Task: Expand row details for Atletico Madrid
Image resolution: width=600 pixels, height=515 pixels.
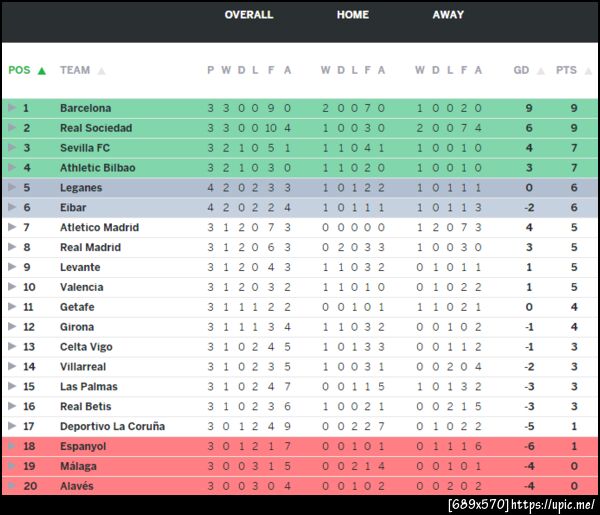Action: pos(12,227)
